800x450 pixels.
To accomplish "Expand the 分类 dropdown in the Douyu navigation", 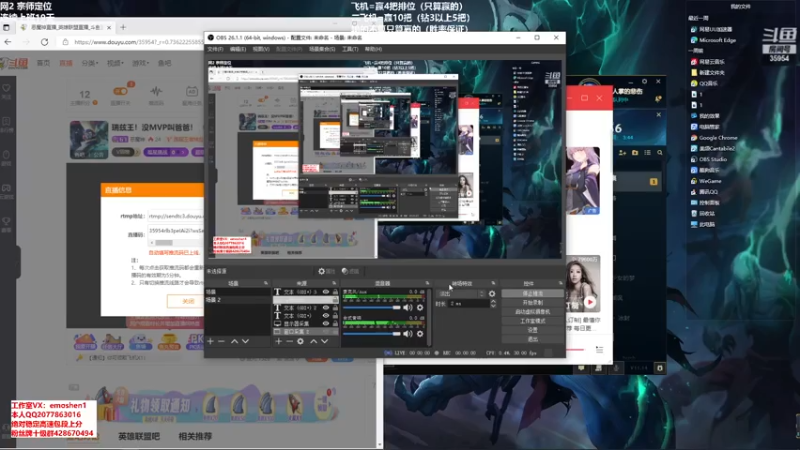I will click(x=89, y=63).
